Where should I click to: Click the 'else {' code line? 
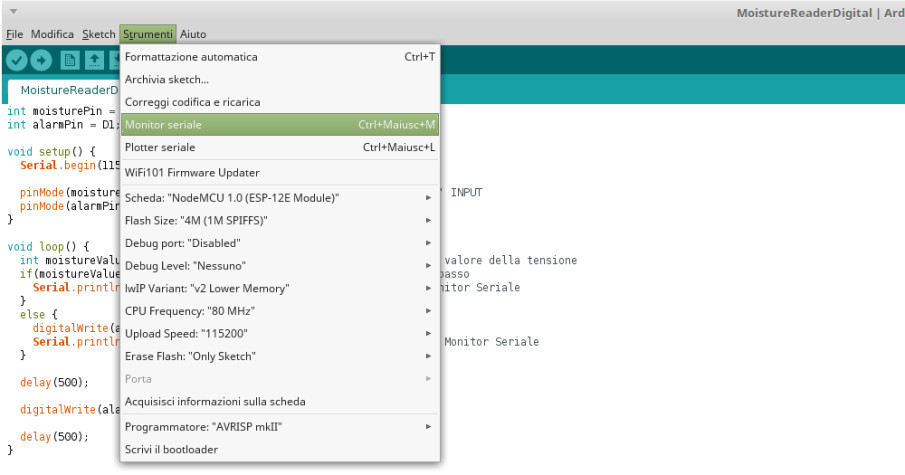coord(39,315)
